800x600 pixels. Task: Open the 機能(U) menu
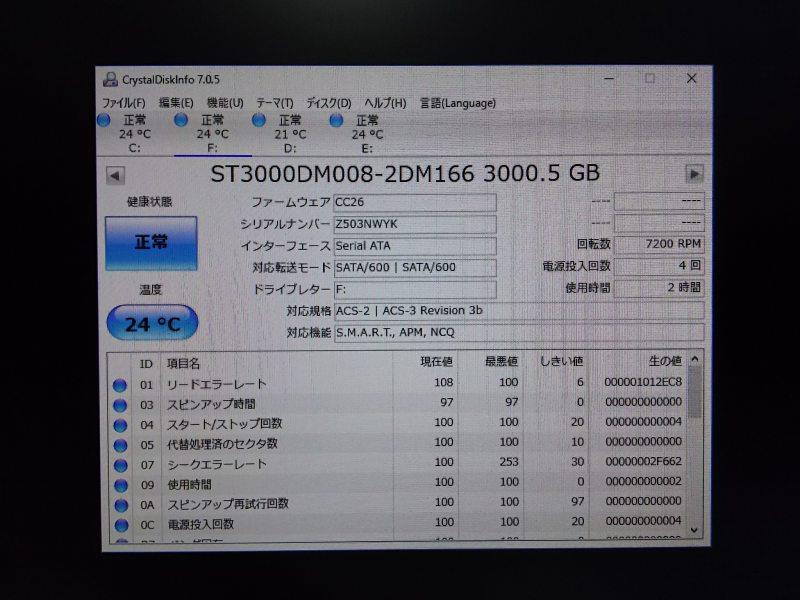(225, 103)
